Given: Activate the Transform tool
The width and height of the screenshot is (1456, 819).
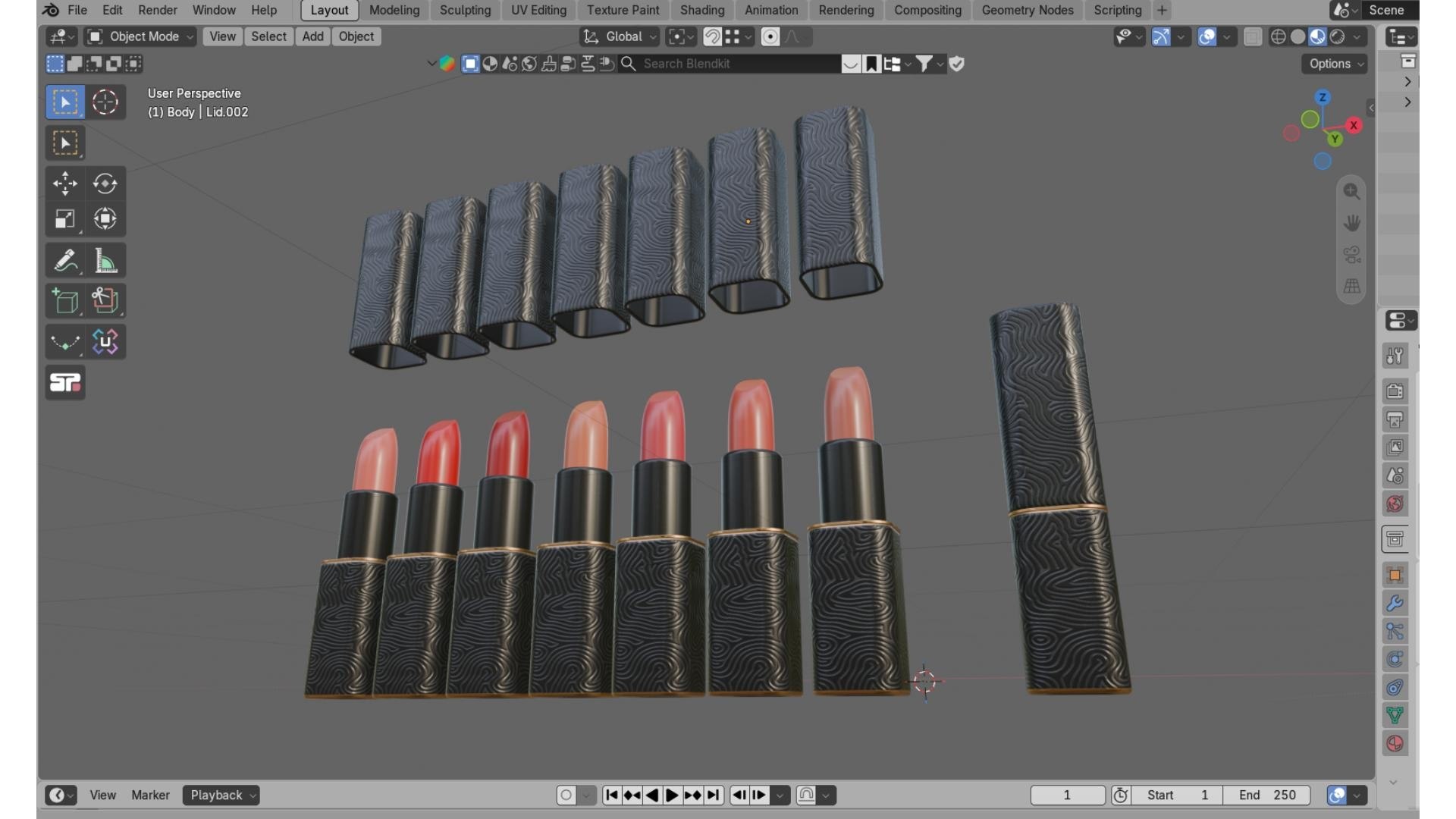Looking at the screenshot, I should click(105, 219).
